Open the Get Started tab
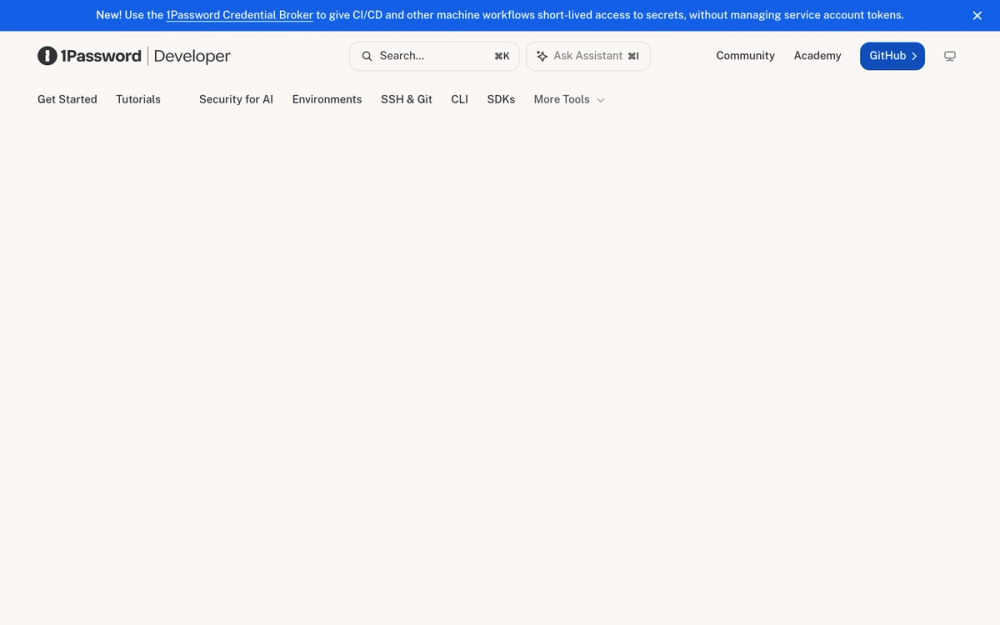The height and width of the screenshot is (625, 1000). (67, 99)
